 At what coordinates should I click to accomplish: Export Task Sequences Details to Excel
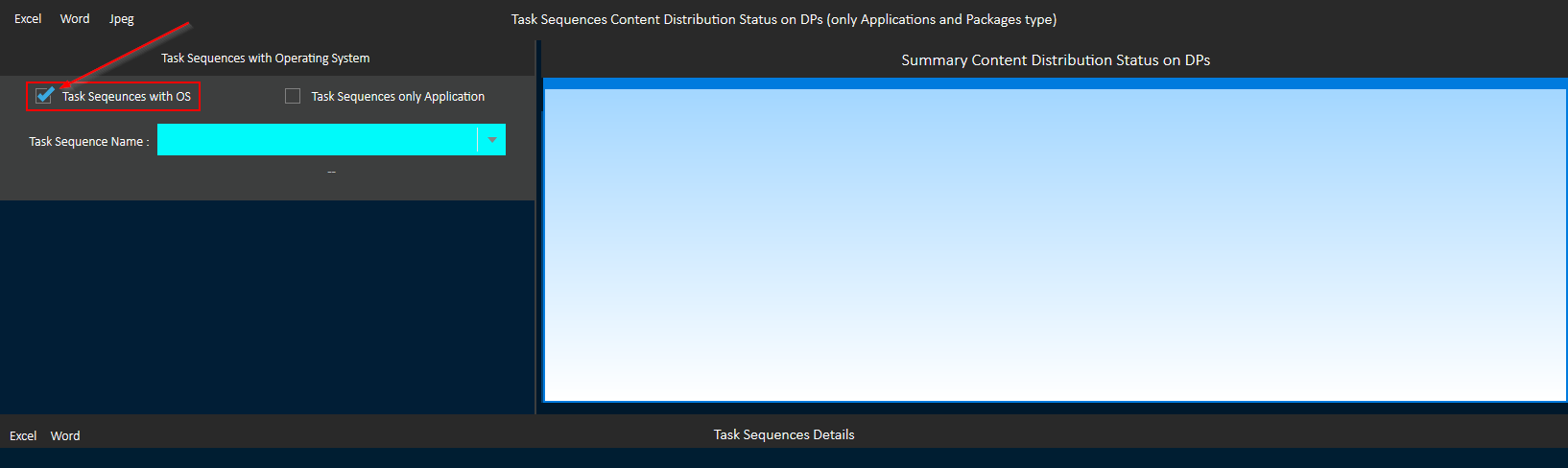[23, 435]
